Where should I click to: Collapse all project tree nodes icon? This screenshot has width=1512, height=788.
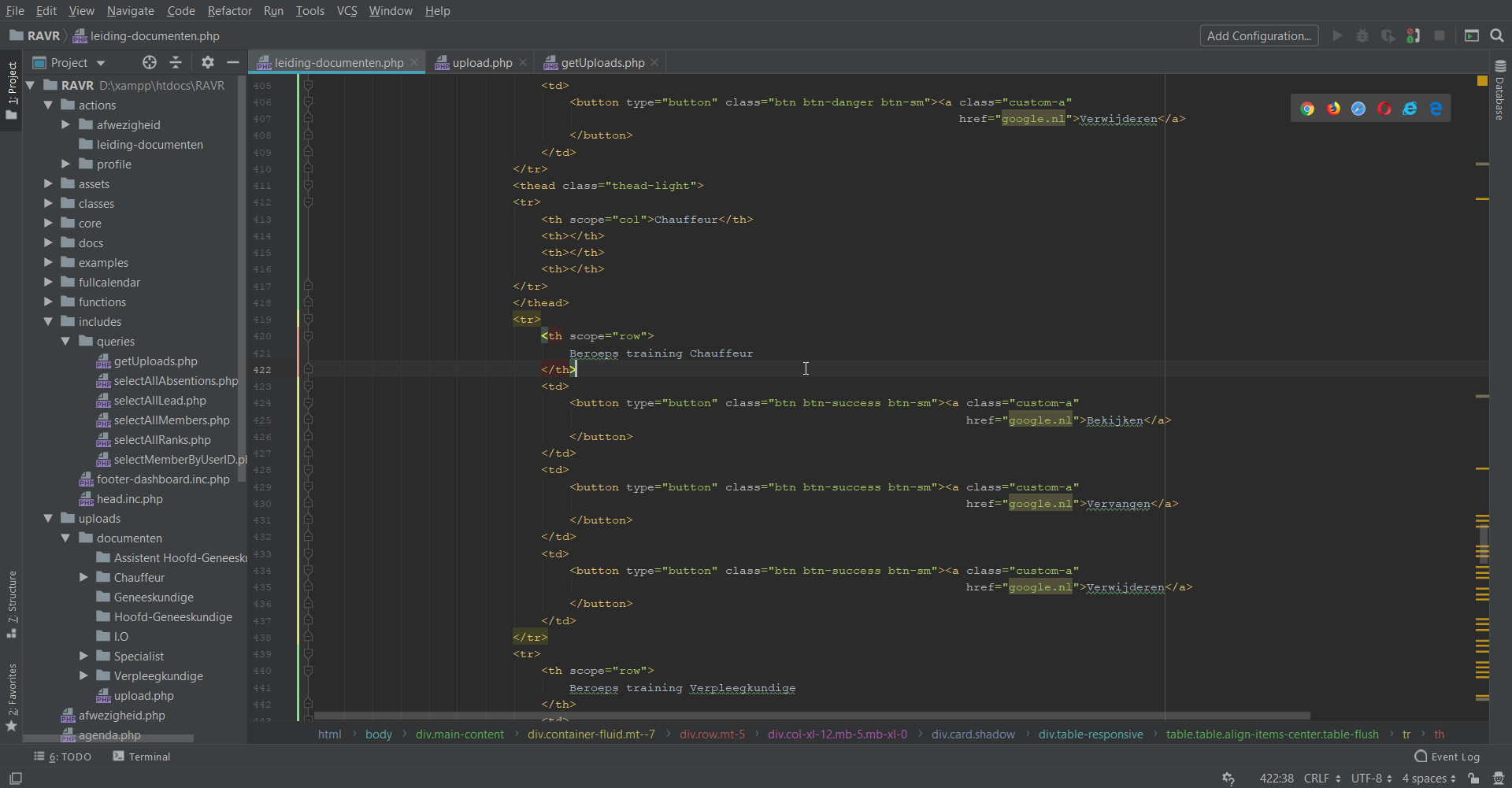176,62
